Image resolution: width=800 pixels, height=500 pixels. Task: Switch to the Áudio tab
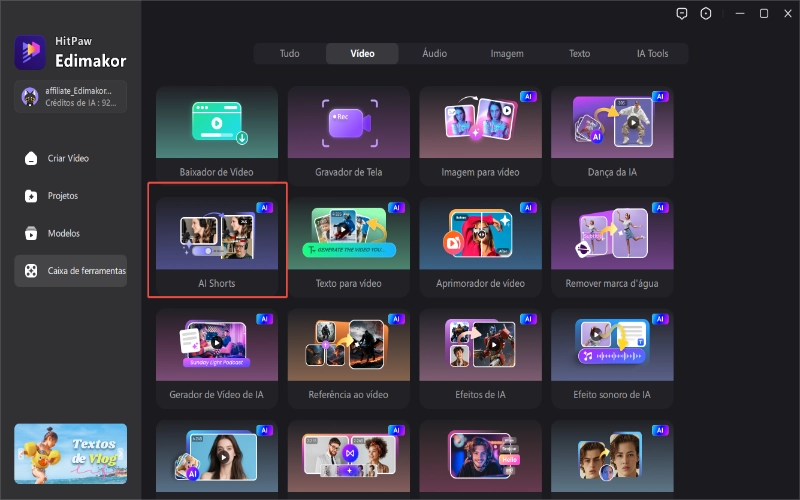click(x=434, y=53)
